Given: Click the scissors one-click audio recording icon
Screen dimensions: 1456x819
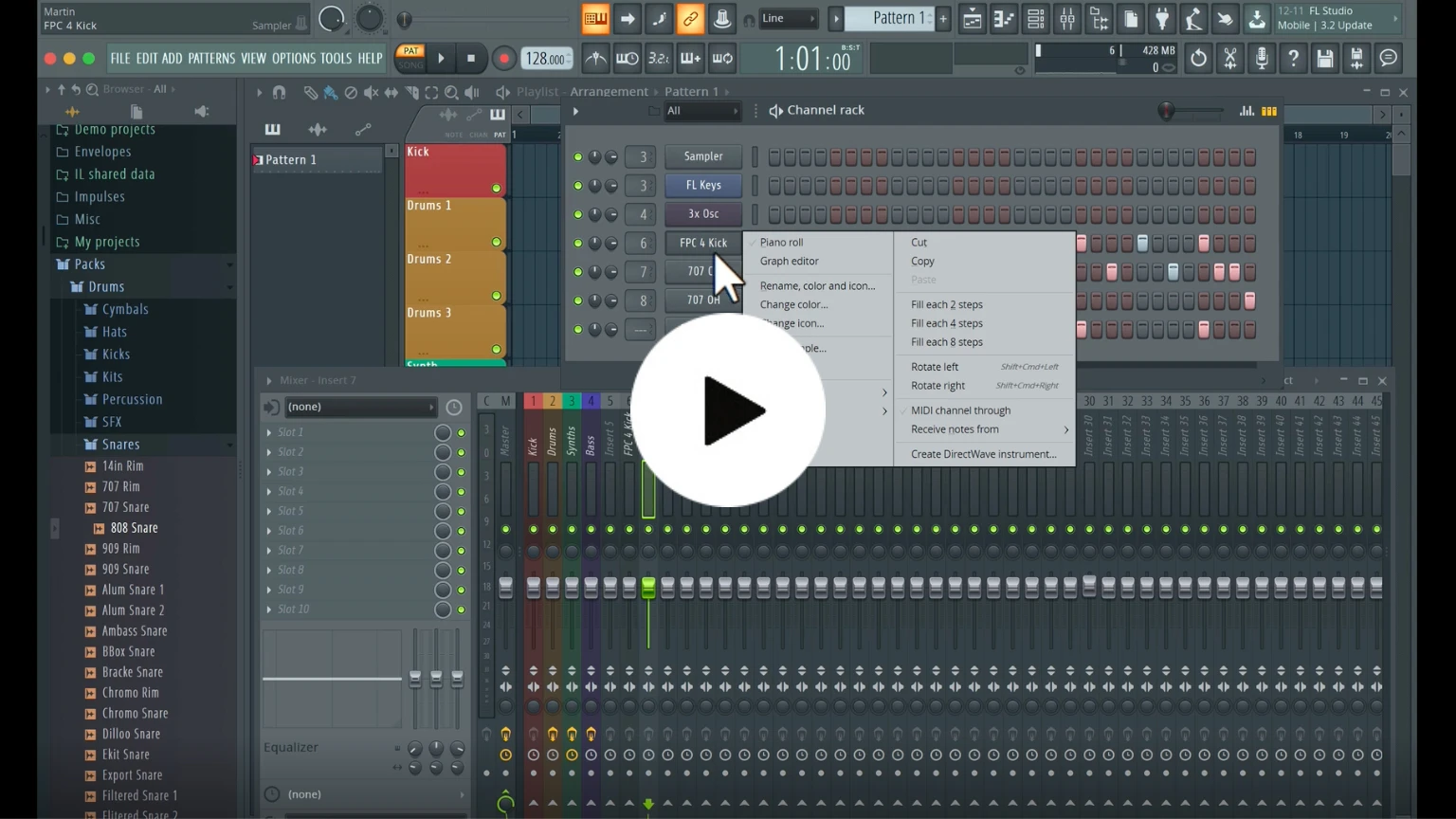Looking at the screenshot, I should coord(1230,59).
